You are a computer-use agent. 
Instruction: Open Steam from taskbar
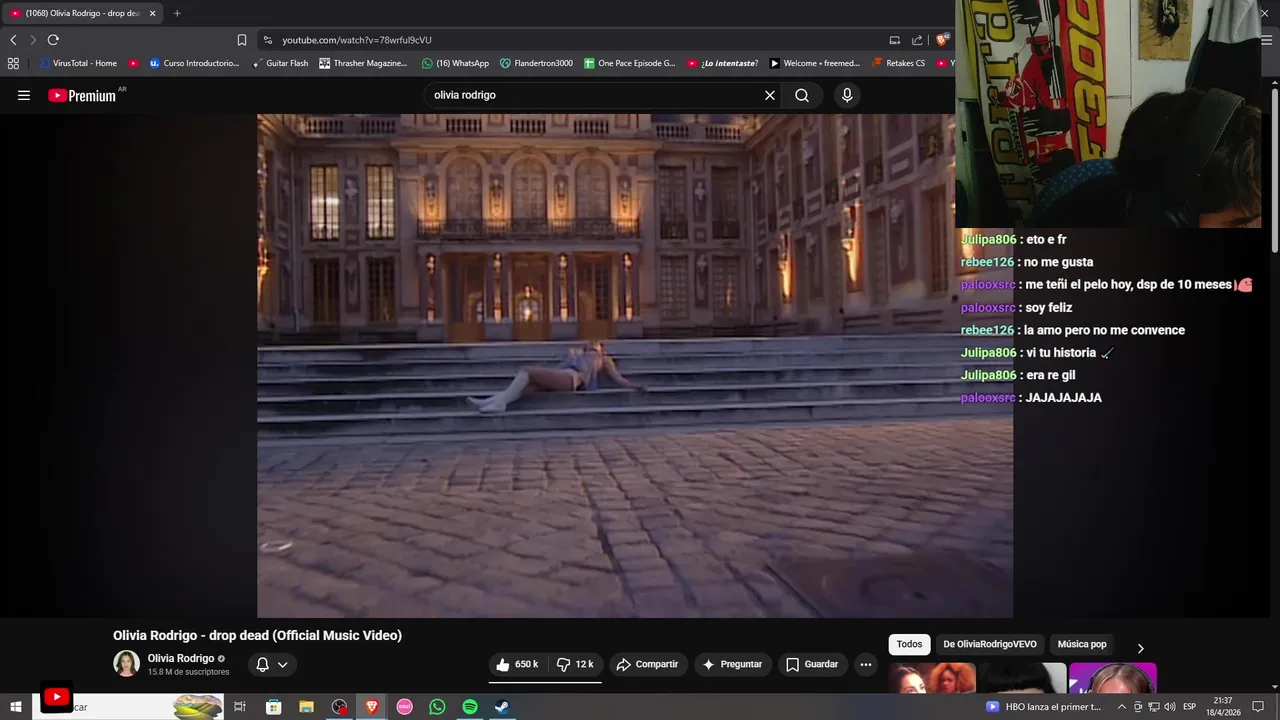pos(502,707)
